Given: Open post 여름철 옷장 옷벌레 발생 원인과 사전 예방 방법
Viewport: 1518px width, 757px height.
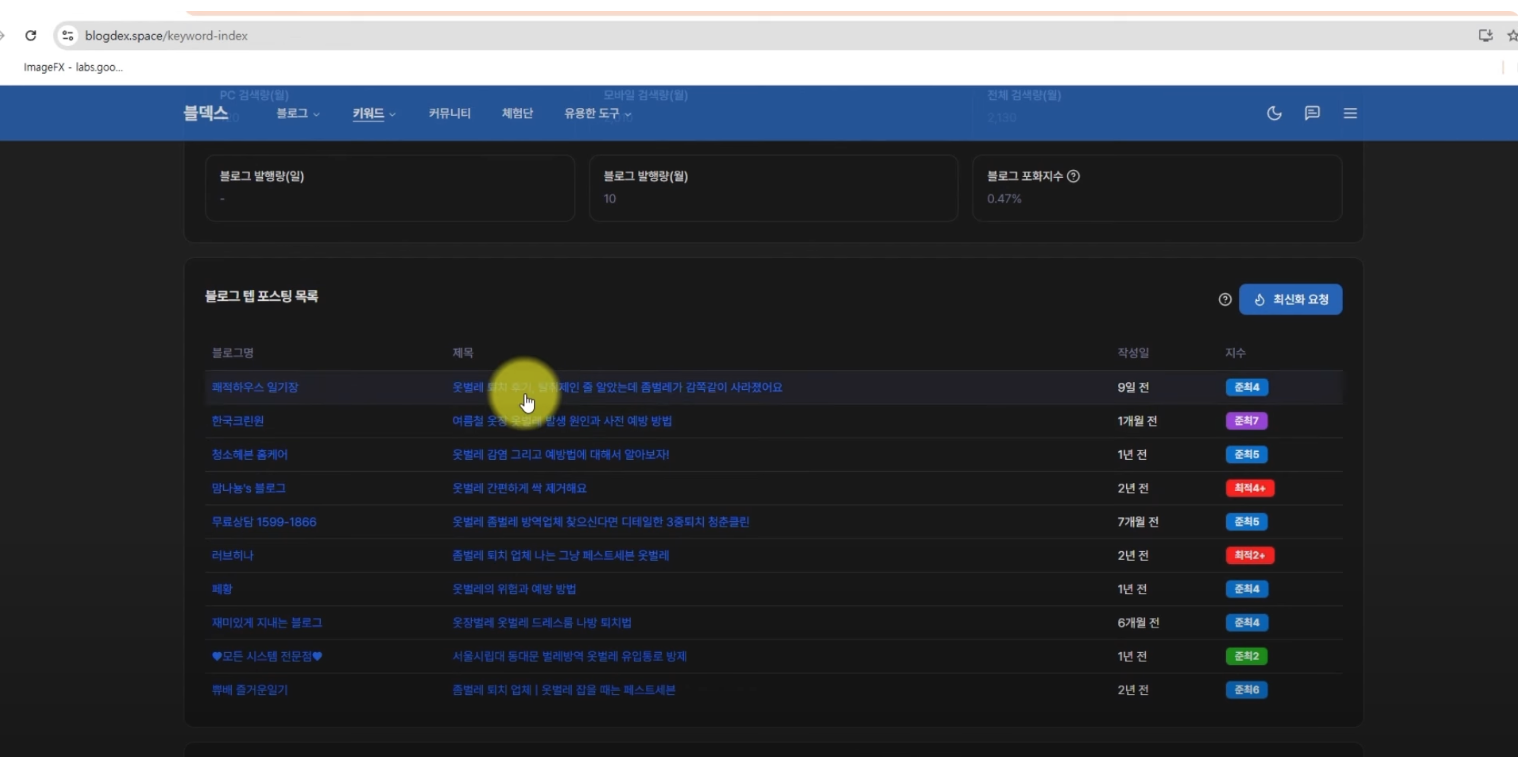Looking at the screenshot, I should pyautogui.click(x=562, y=421).
